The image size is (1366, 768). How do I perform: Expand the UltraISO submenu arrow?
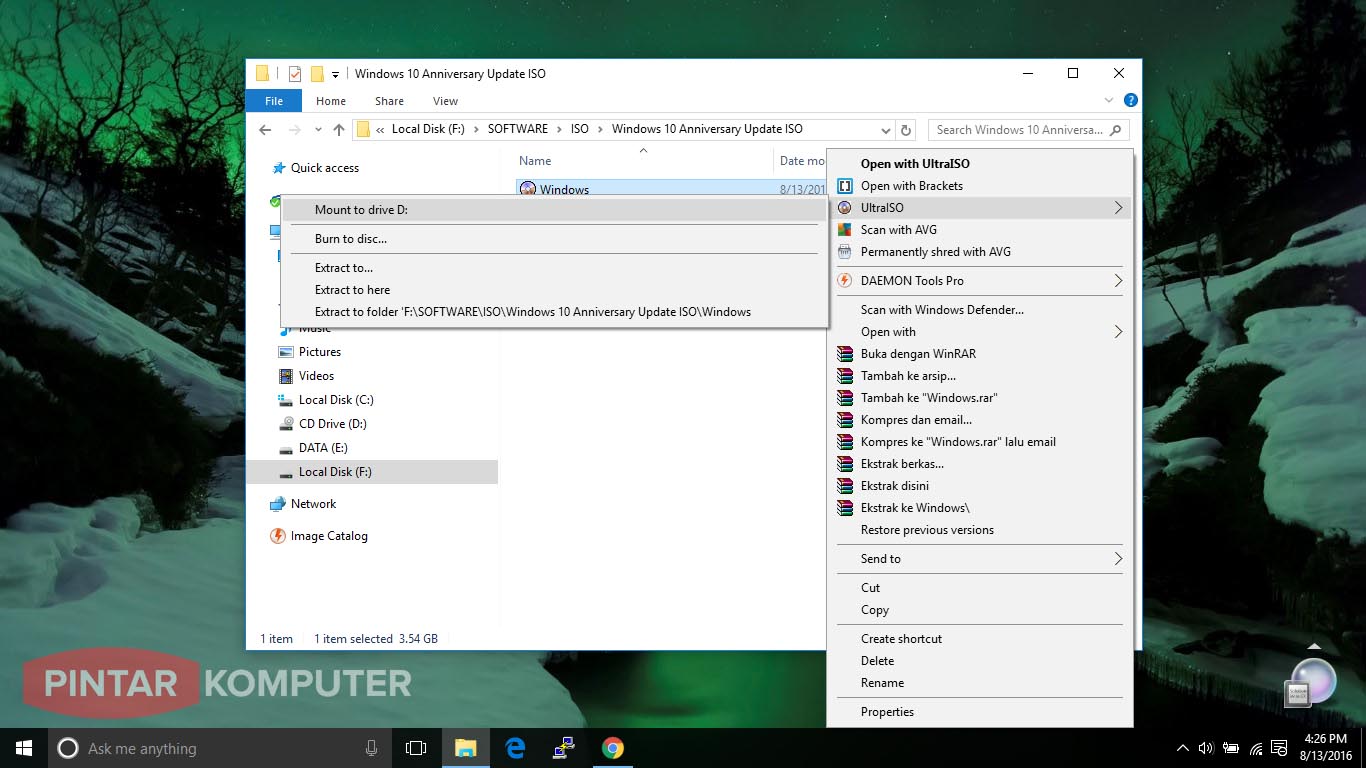[1118, 208]
